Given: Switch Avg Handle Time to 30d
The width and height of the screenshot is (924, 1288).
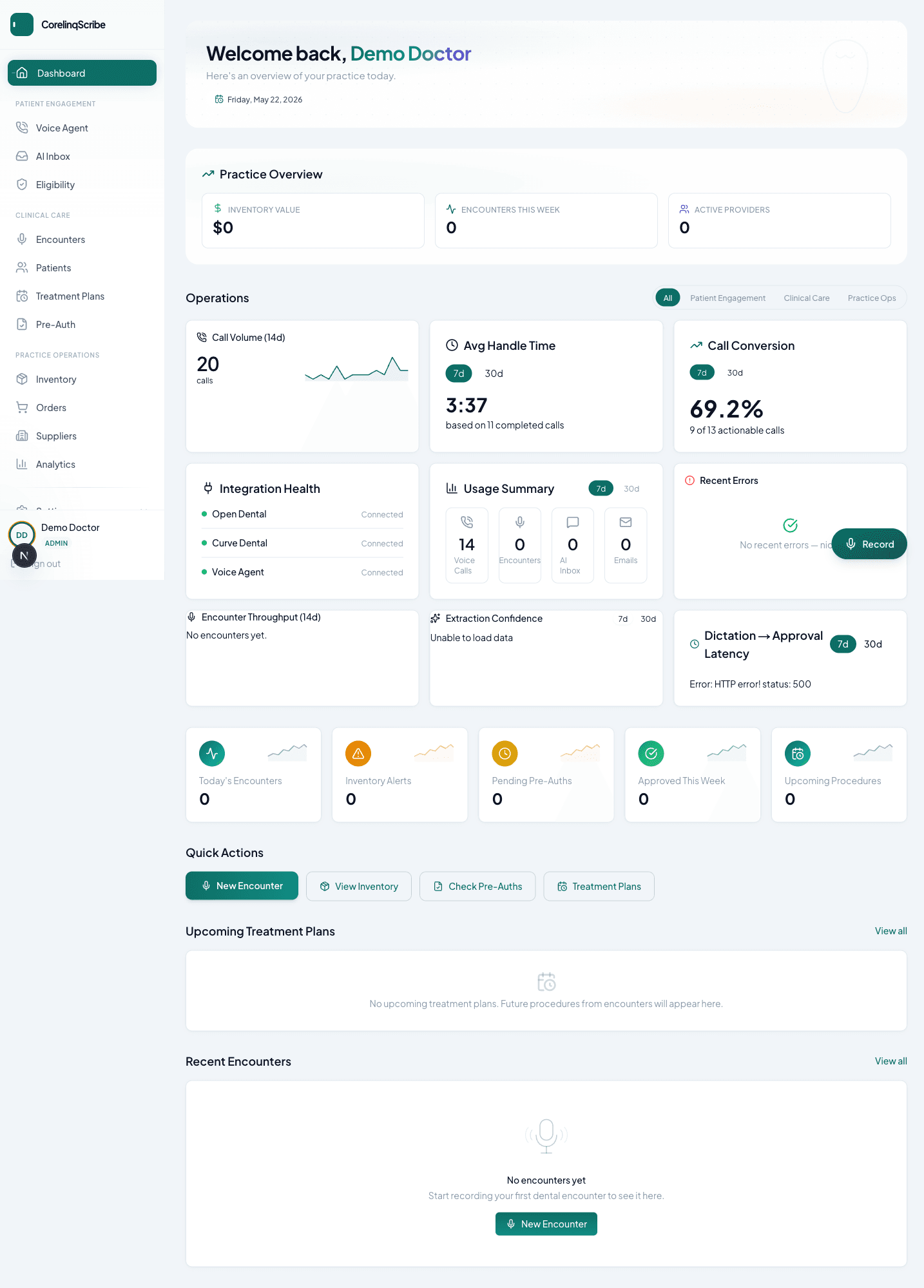Looking at the screenshot, I should coord(494,374).
